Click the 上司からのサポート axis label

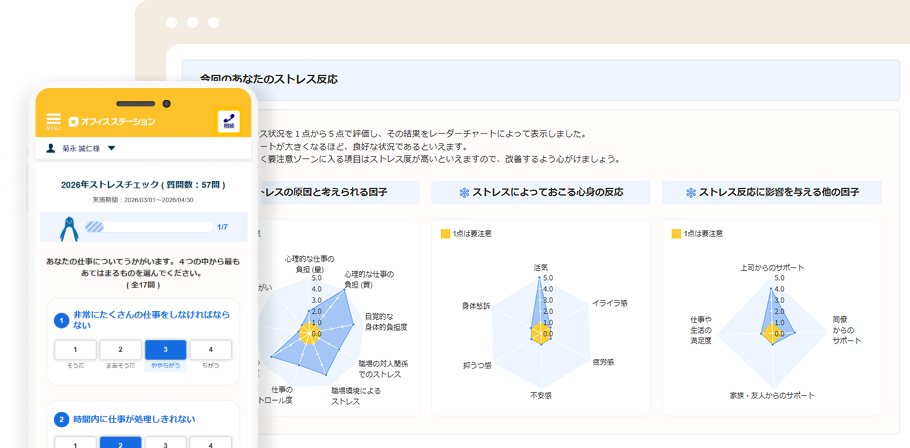(x=772, y=268)
